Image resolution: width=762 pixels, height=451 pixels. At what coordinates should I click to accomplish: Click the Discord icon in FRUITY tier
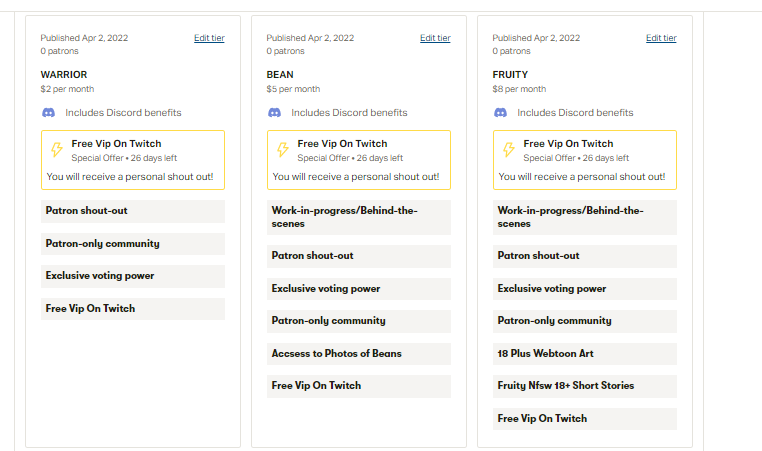[501, 113]
